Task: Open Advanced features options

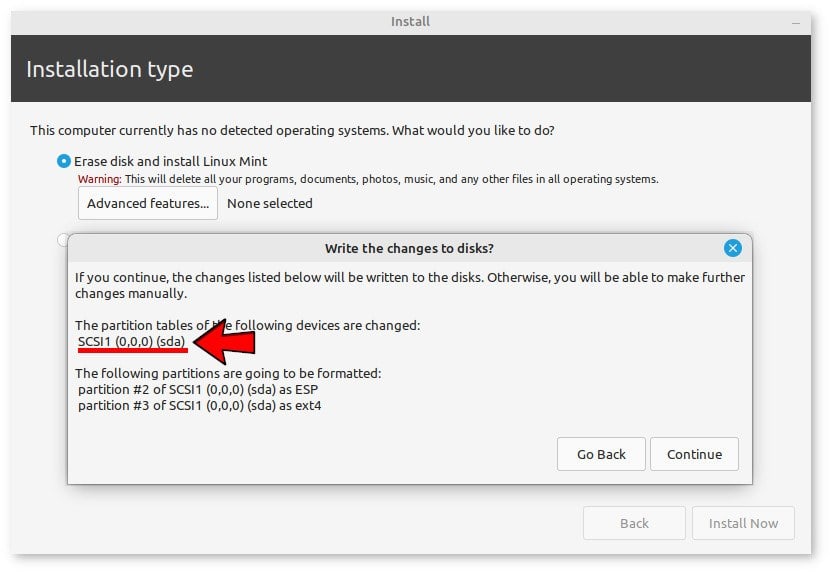Action: click(148, 203)
